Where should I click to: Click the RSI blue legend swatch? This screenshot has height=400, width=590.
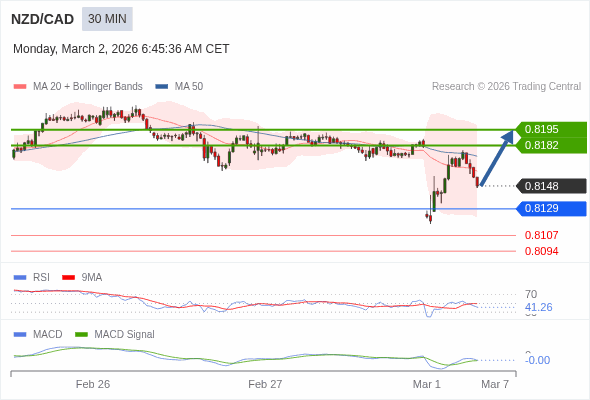(x=20, y=278)
